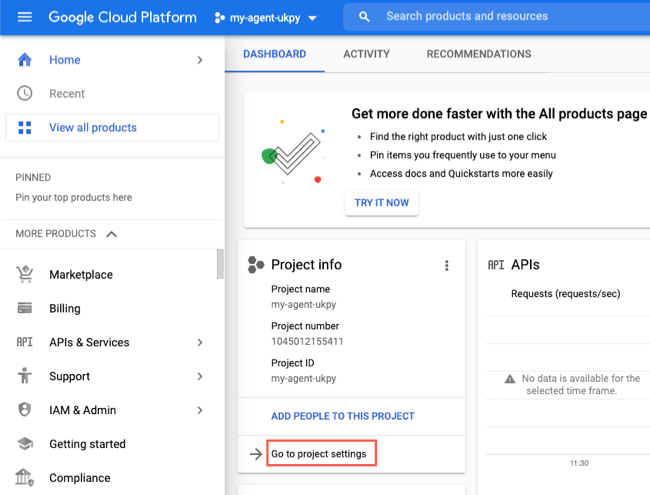Click the APIs & Services API icon

click(24, 342)
